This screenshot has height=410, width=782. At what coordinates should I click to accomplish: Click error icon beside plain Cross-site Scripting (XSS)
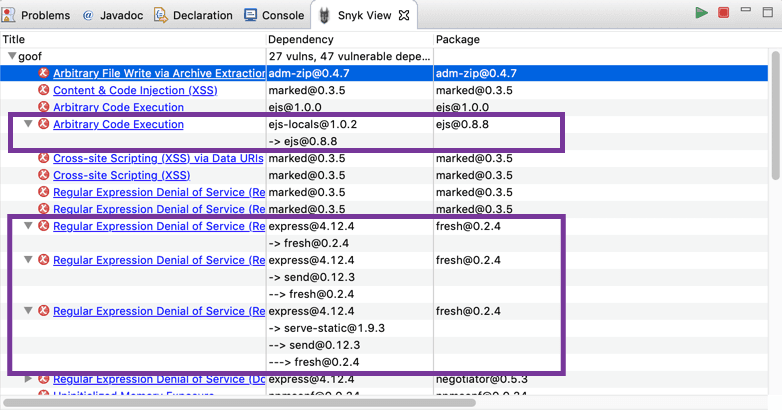click(x=44, y=175)
